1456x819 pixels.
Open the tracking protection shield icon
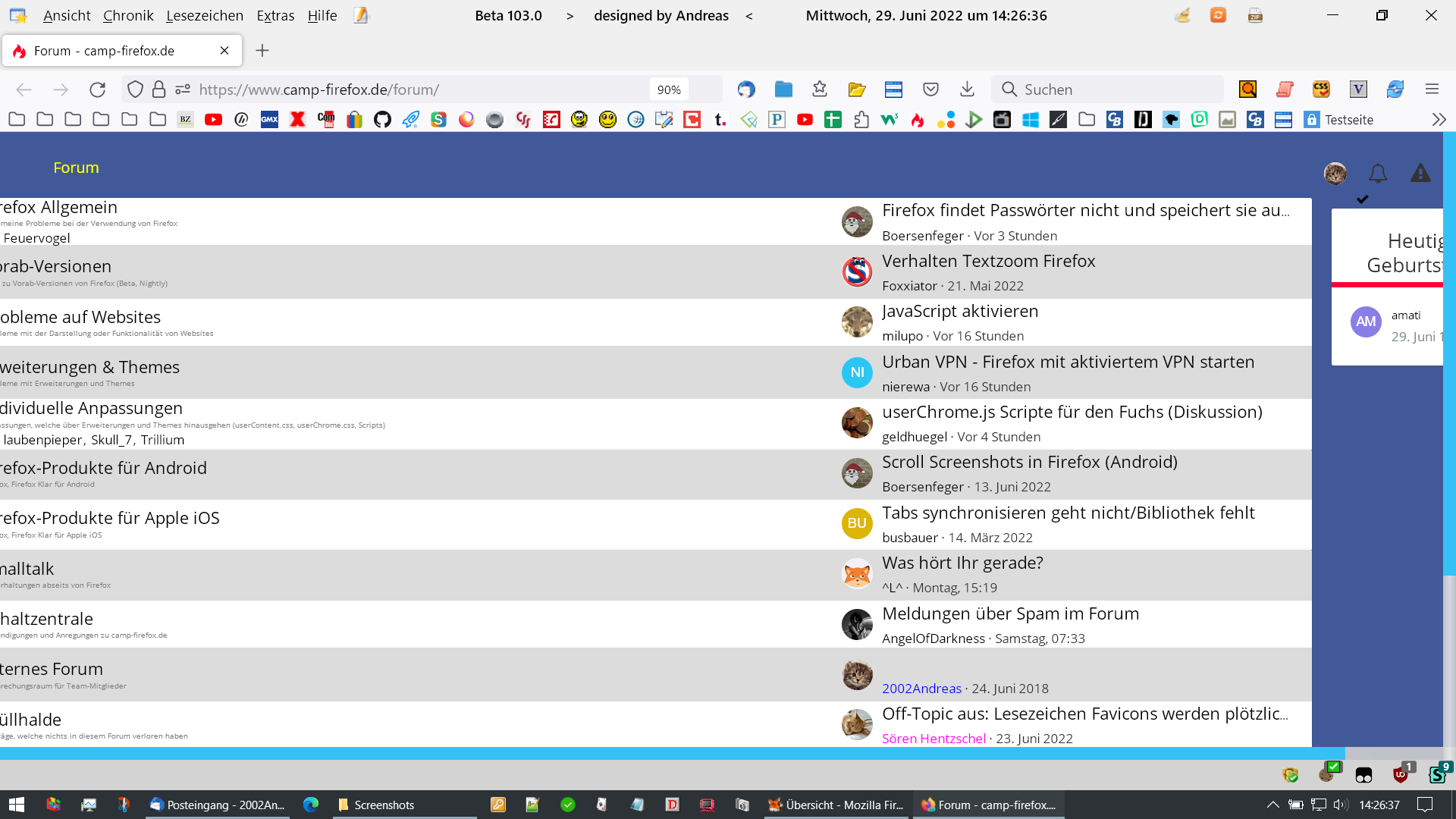tap(135, 89)
